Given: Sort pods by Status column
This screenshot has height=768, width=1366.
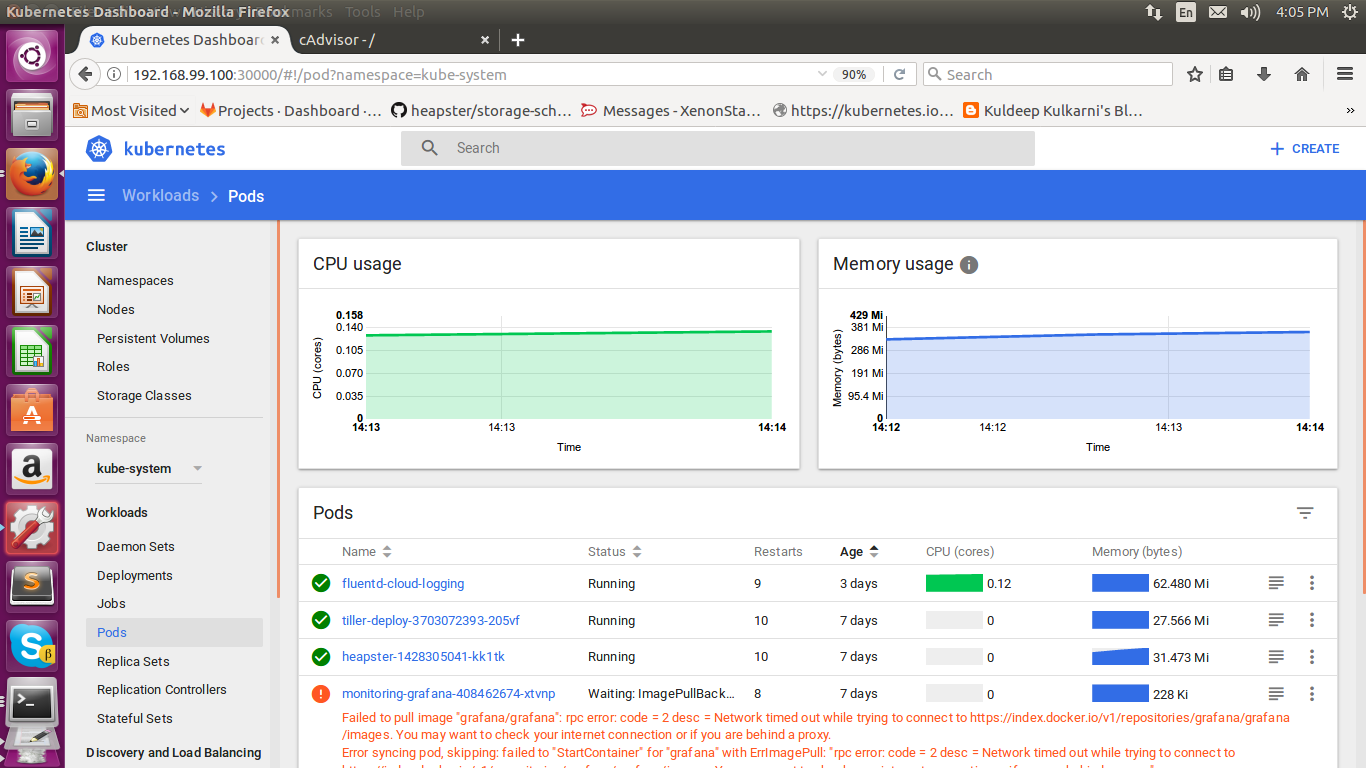Looking at the screenshot, I should [x=614, y=551].
